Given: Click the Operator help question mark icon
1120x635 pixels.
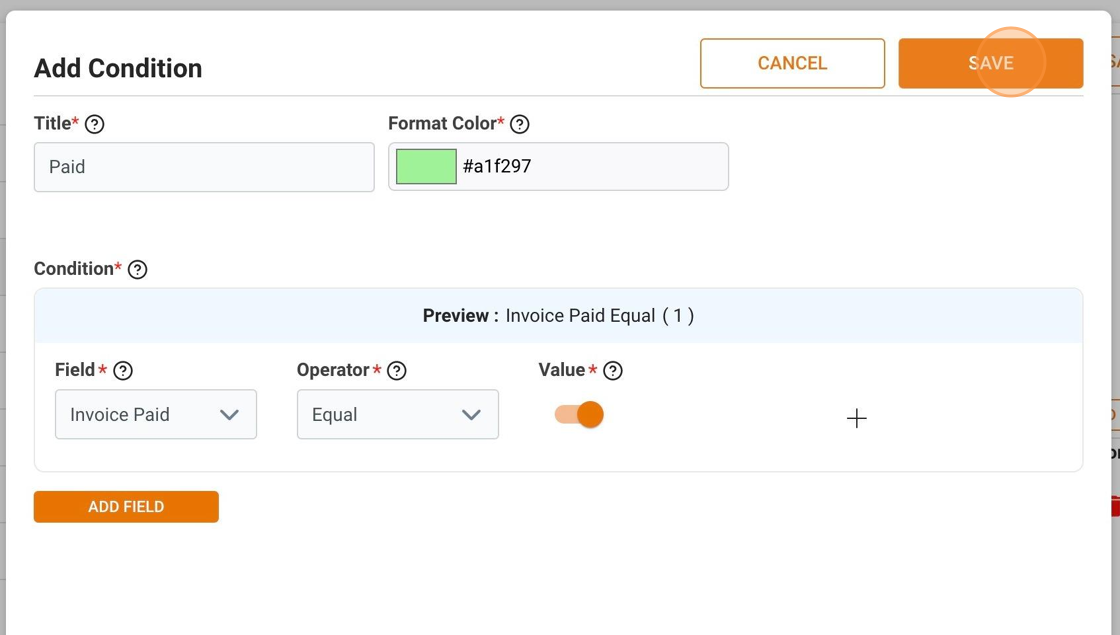Looking at the screenshot, I should point(397,371).
